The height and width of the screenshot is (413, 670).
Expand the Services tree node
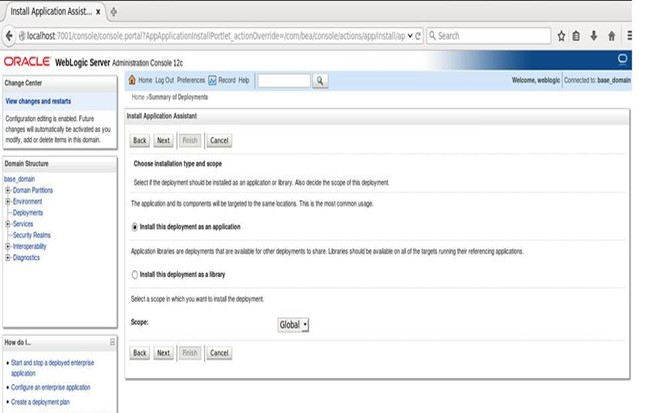(x=8, y=224)
